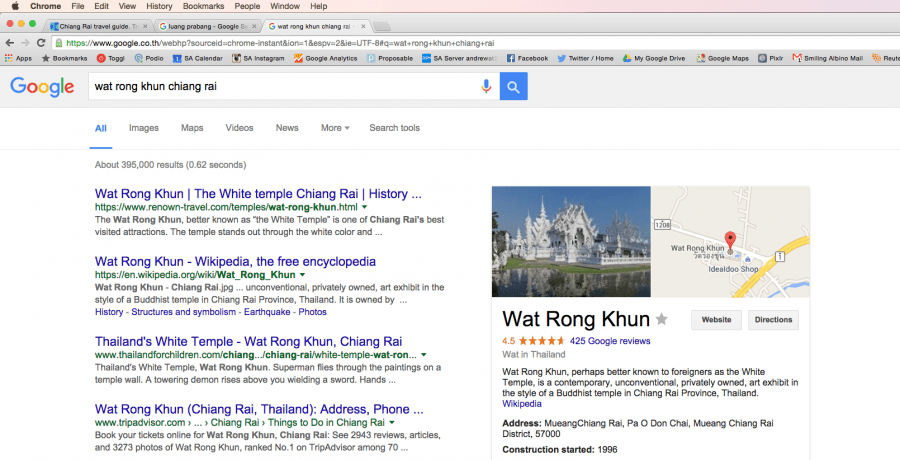Image resolution: width=900 pixels, height=460 pixels.
Task: Open Thailand's White Temple result link
Action: (249, 342)
